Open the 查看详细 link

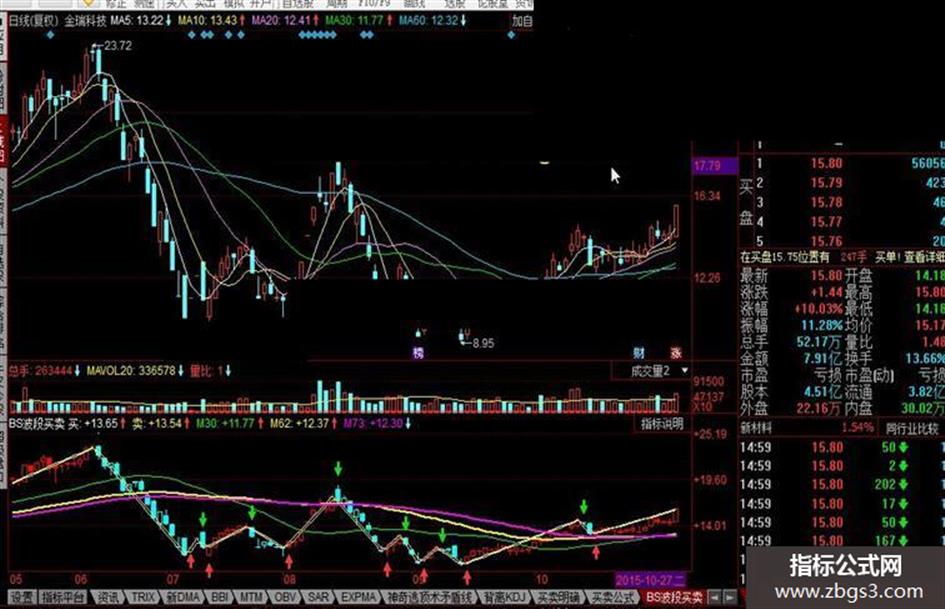pos(924,257)
